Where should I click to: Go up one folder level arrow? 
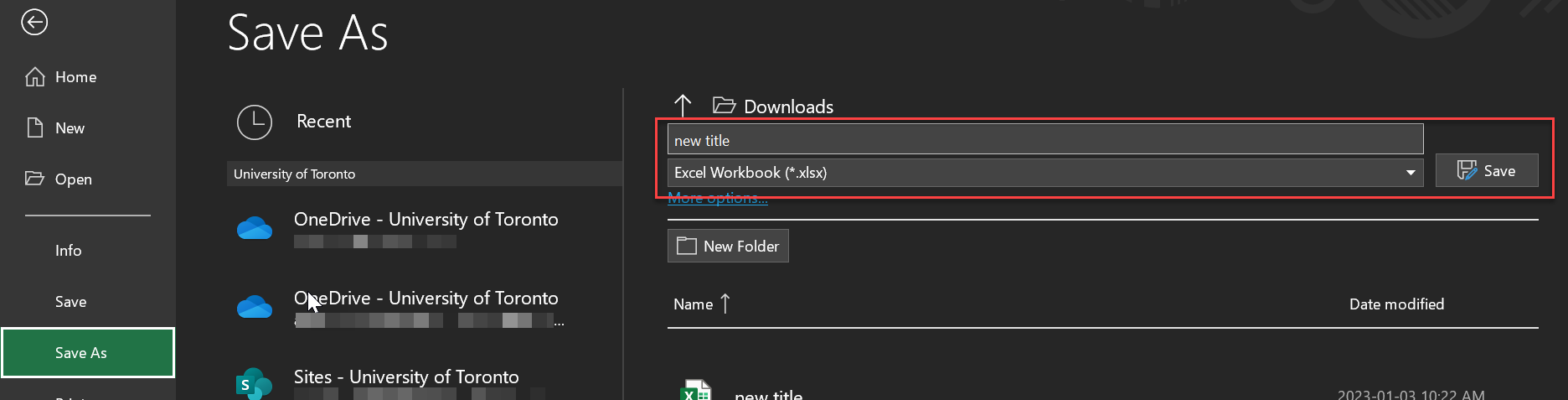click(683, 106)
